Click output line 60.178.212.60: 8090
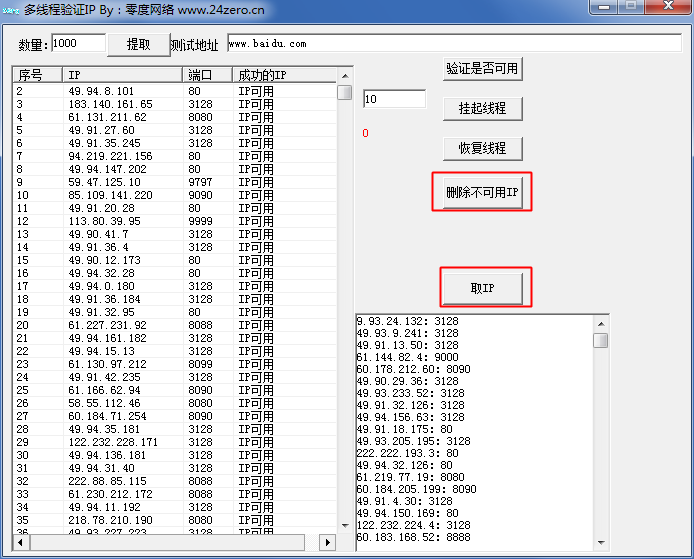 coord(413,369)
